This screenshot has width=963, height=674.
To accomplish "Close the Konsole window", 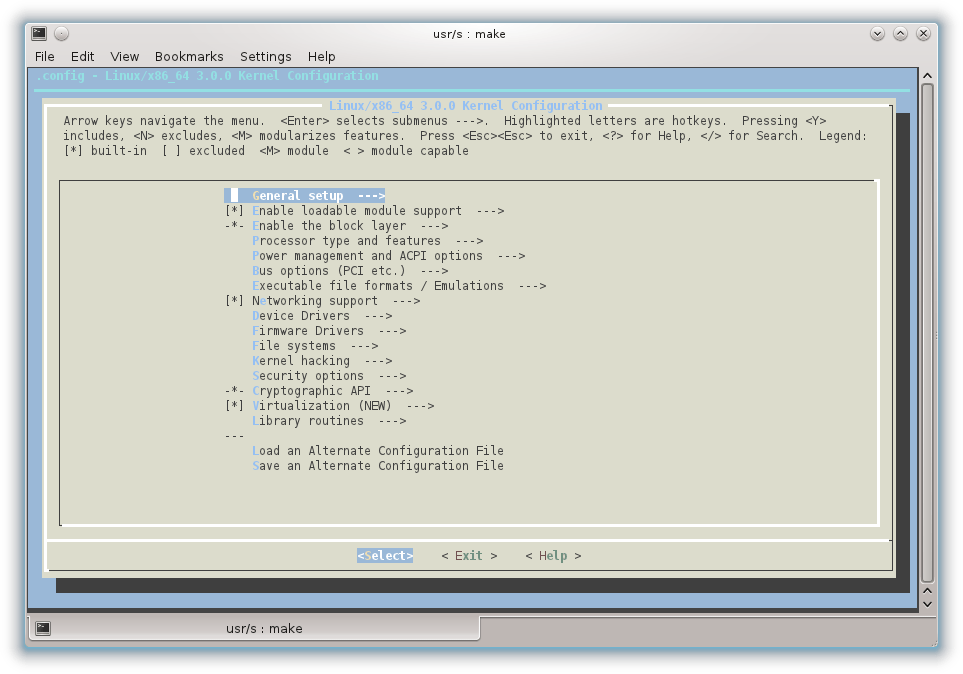I will [x=923, y=34].
